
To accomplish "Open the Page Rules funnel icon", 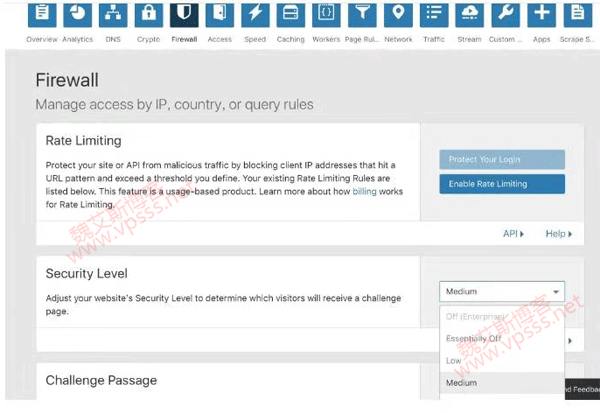I will (x=362, y=14).
